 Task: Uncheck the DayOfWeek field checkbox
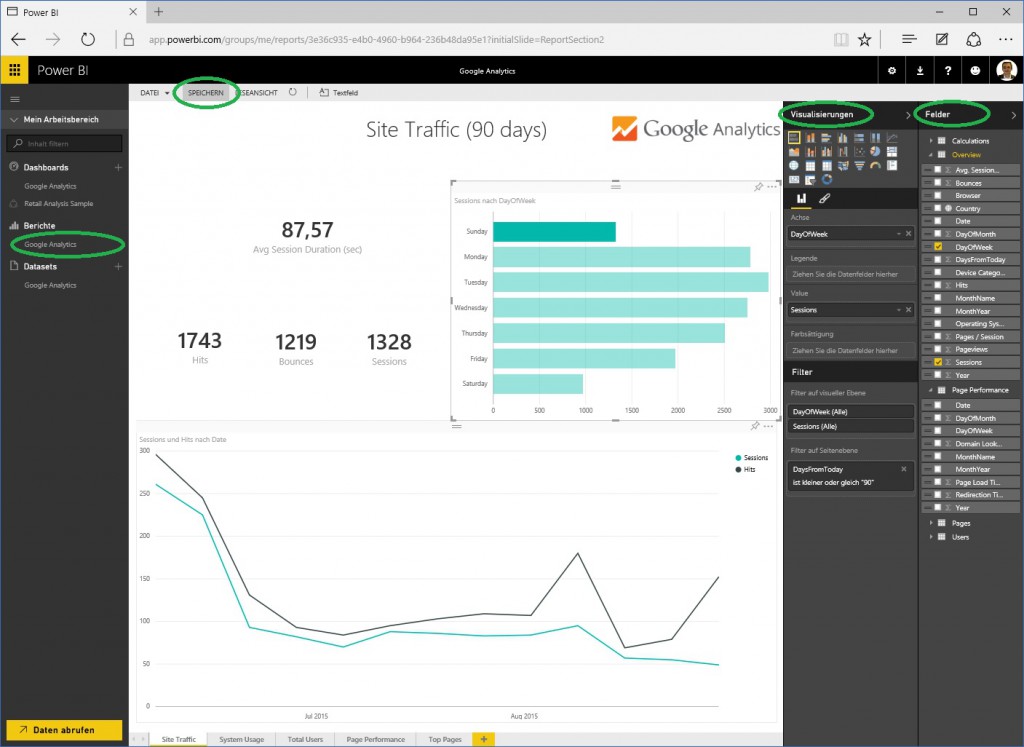coord(937,247)
